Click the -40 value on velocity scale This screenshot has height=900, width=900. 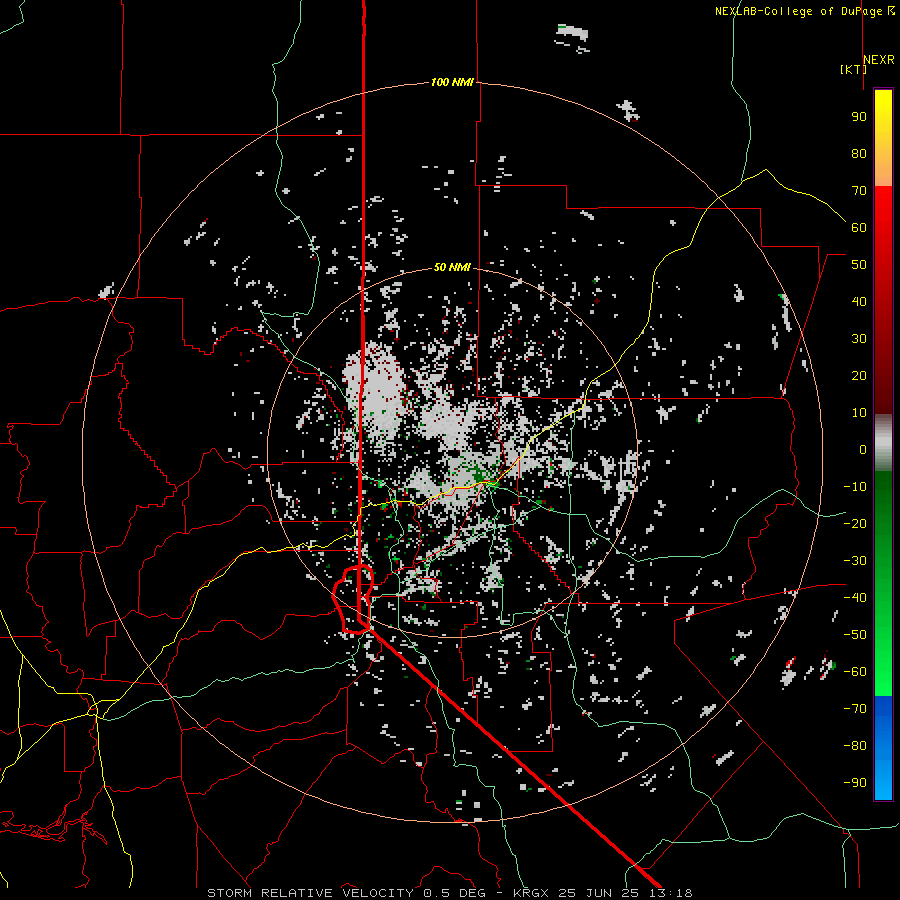coord(855,598)
